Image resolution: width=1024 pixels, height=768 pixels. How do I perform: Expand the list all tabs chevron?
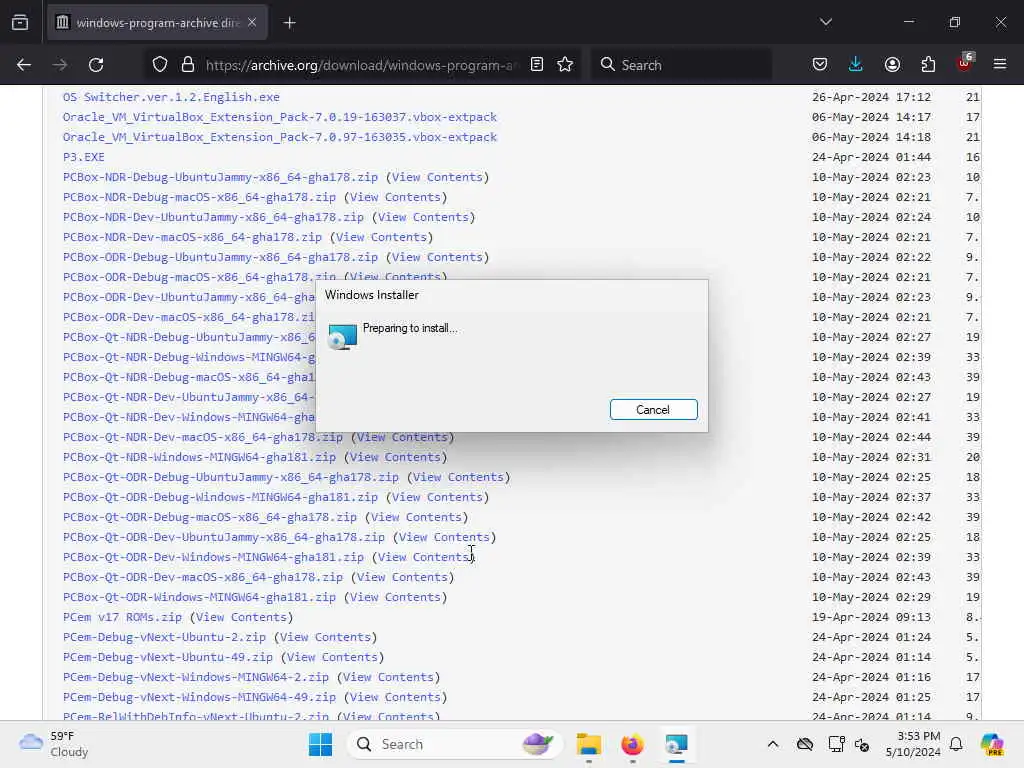[826, 22]
